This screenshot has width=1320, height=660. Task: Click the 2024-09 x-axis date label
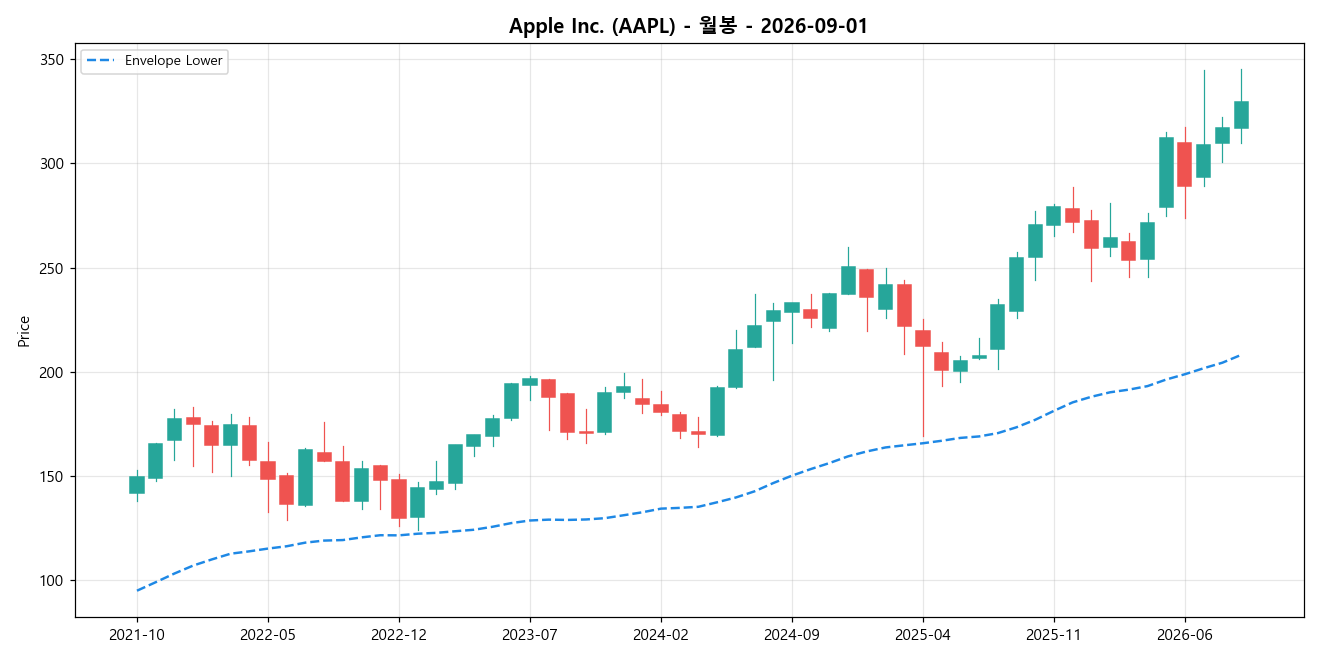[x=792, y=634]
